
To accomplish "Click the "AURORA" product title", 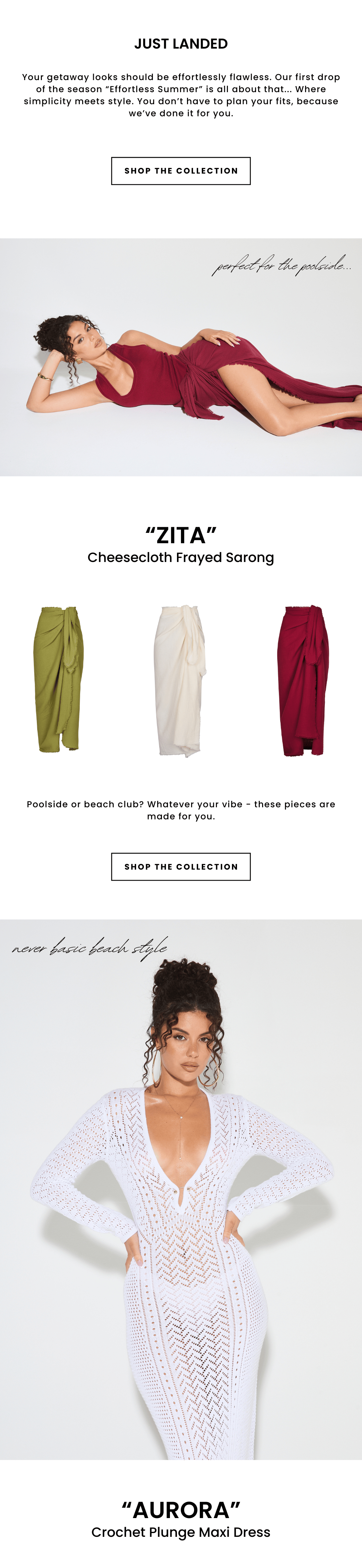I will pyautogui.click(x=181, y=1510).
